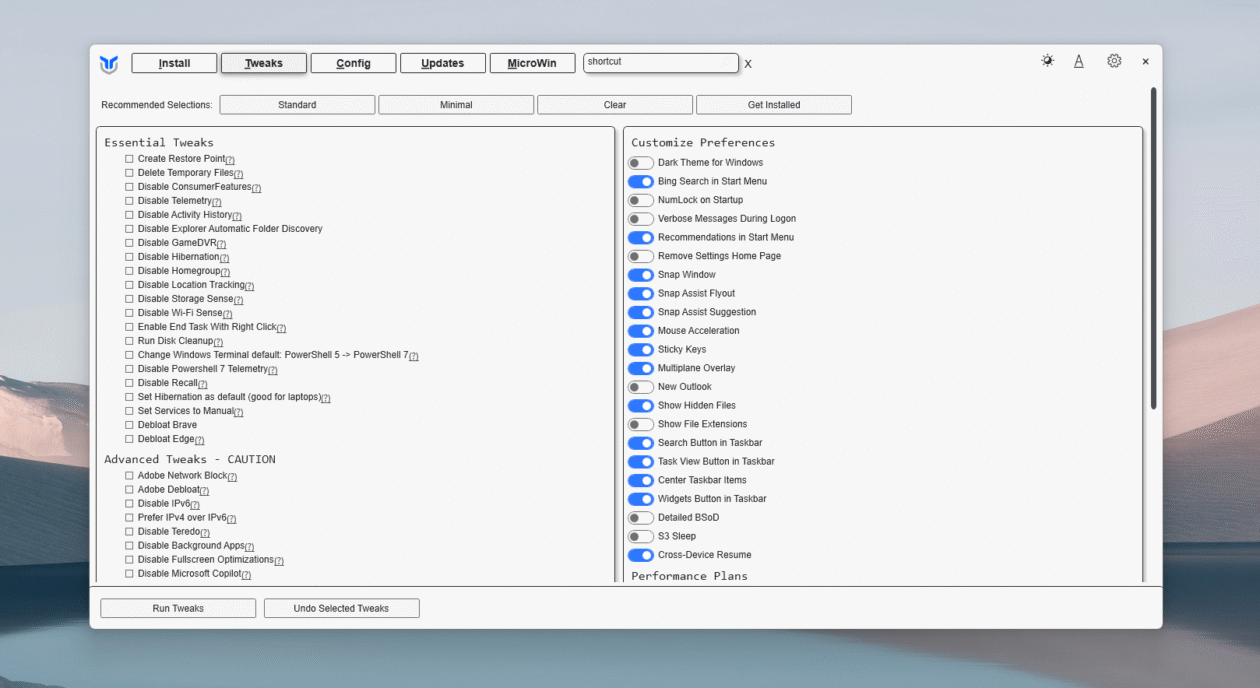Check the Delete Temporary Files checkbox

pyautogui.click(x=129, y=173)
